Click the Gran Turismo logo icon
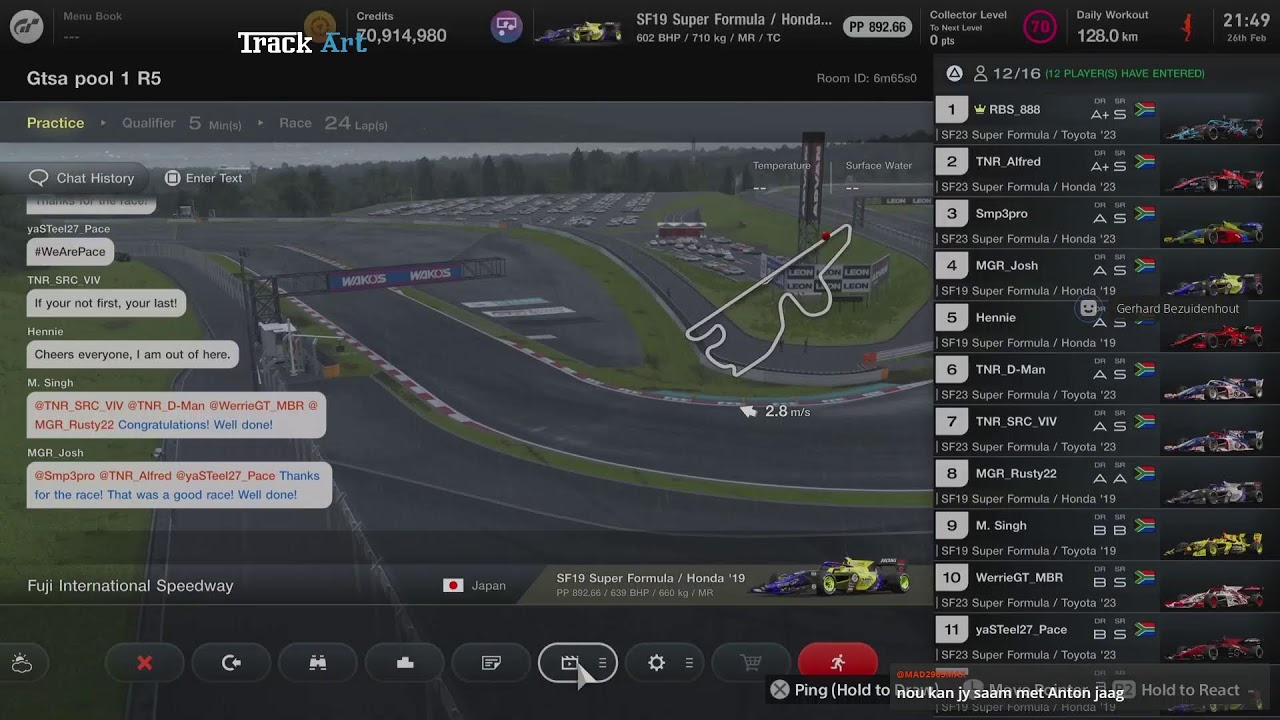The image size is (1280, 720). (27, 27)
